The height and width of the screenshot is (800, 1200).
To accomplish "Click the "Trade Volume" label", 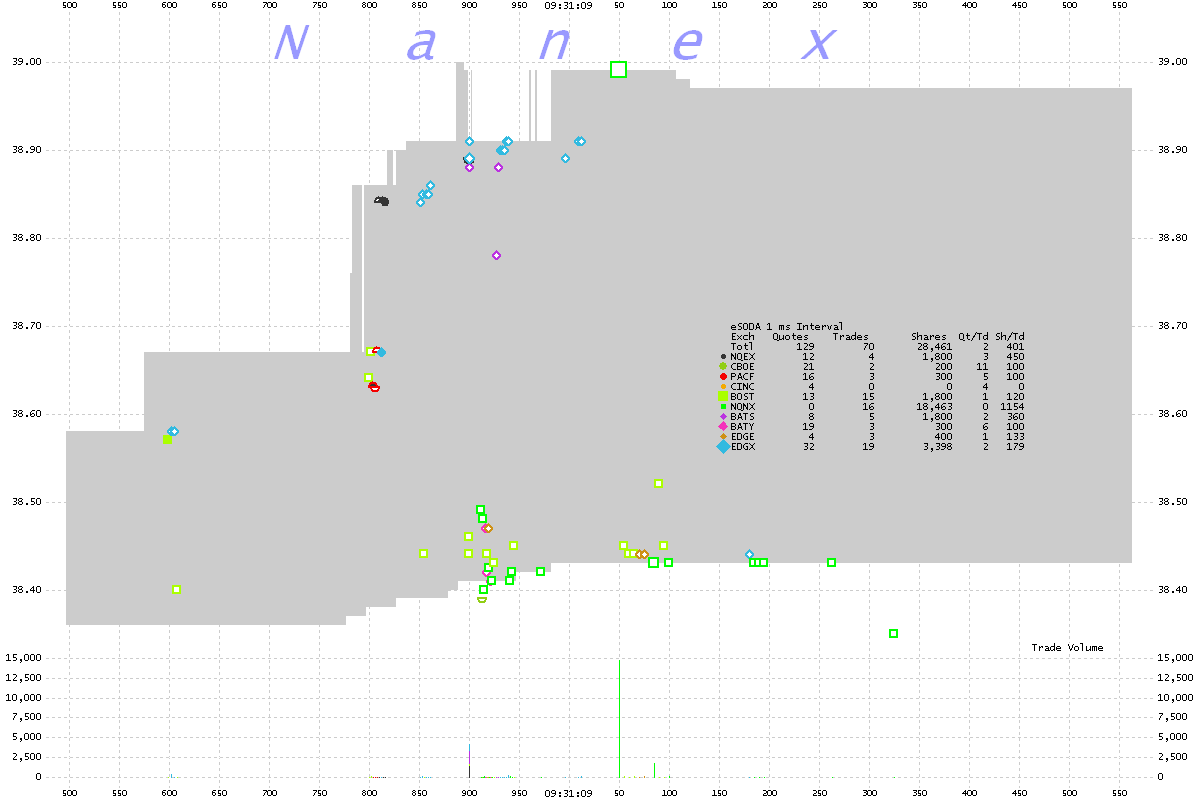I will (1068, 648).
